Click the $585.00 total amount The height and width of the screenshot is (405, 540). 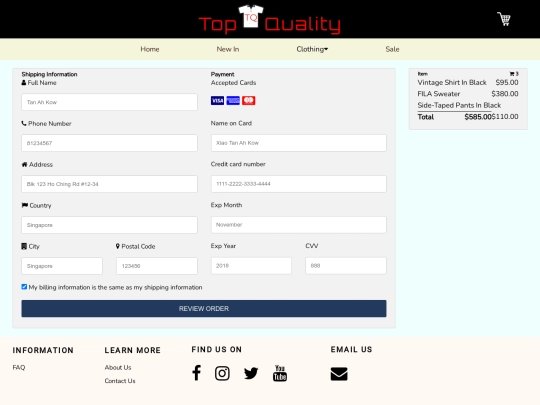click(478, 117)
